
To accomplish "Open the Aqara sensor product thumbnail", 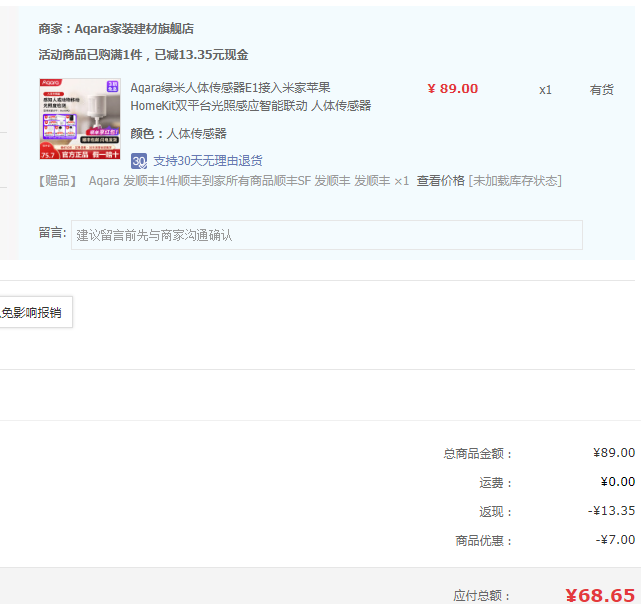I will [80, 119].
